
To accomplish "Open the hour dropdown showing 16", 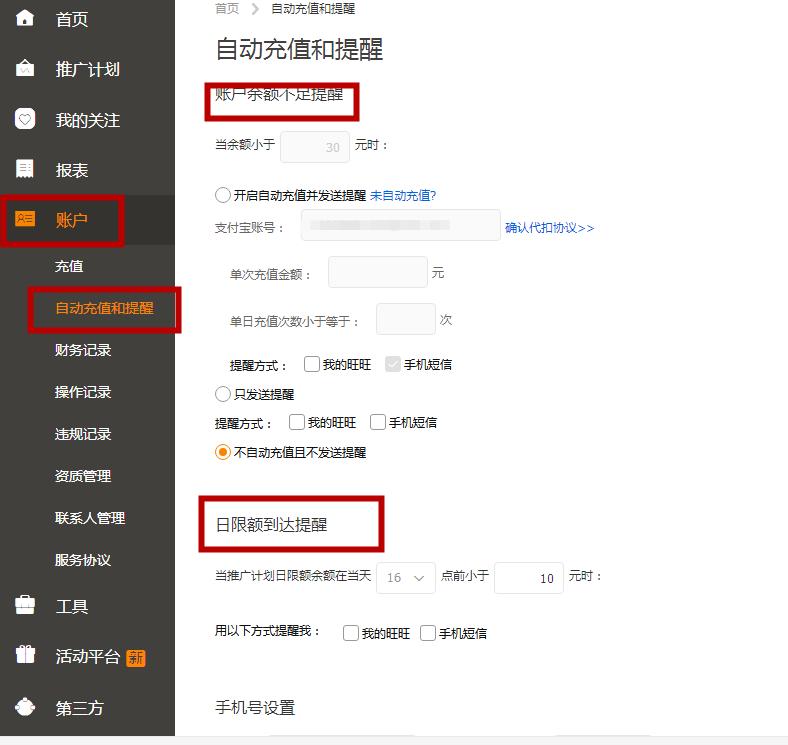I will coord(406,578).
